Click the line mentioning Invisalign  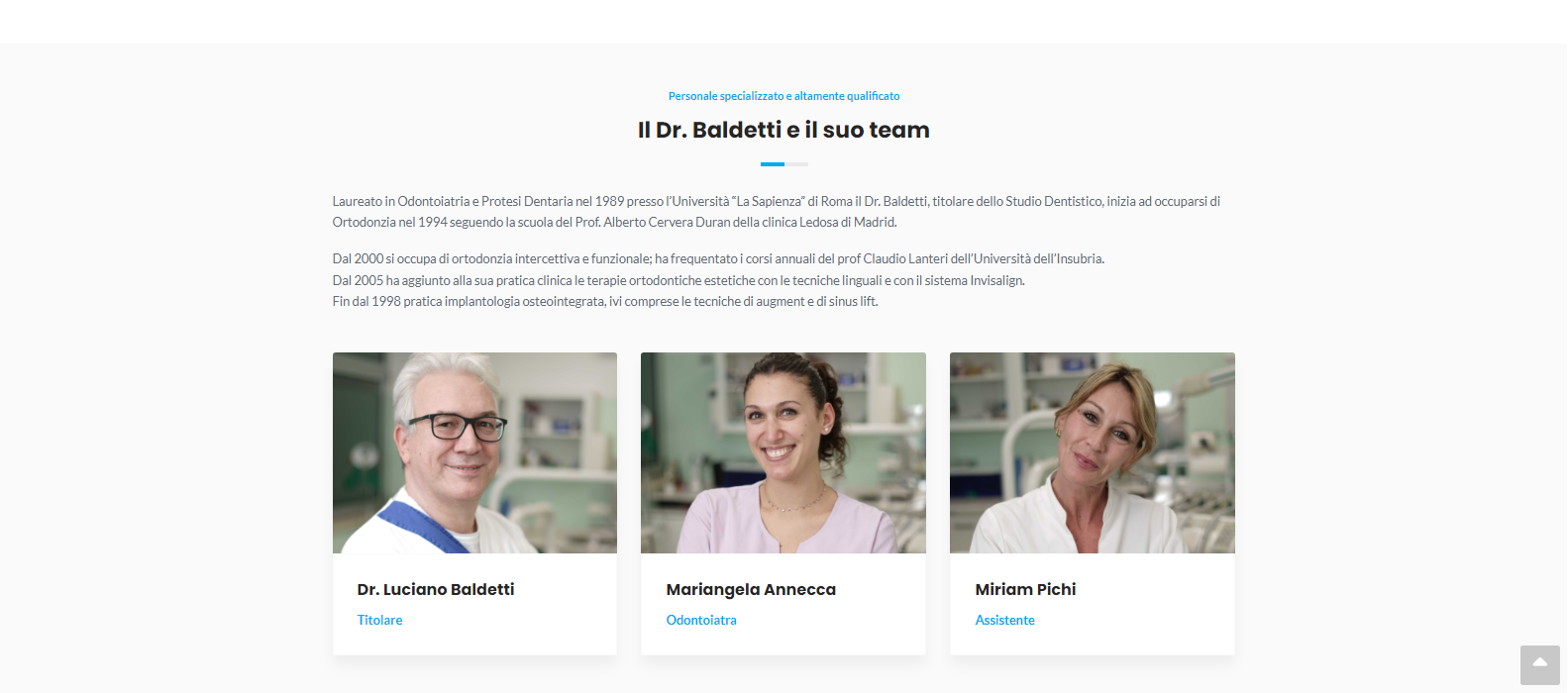[x=679, y=280]
